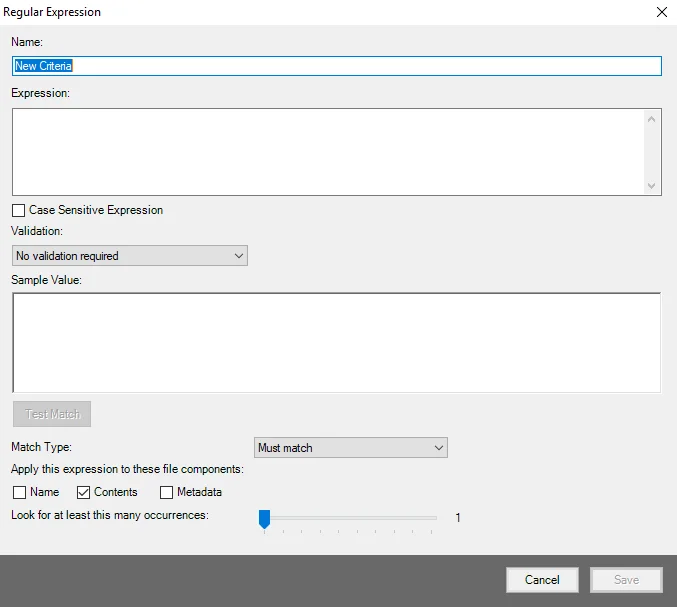Click the occurrences slider thumb
677x607 pixels.
264,519
